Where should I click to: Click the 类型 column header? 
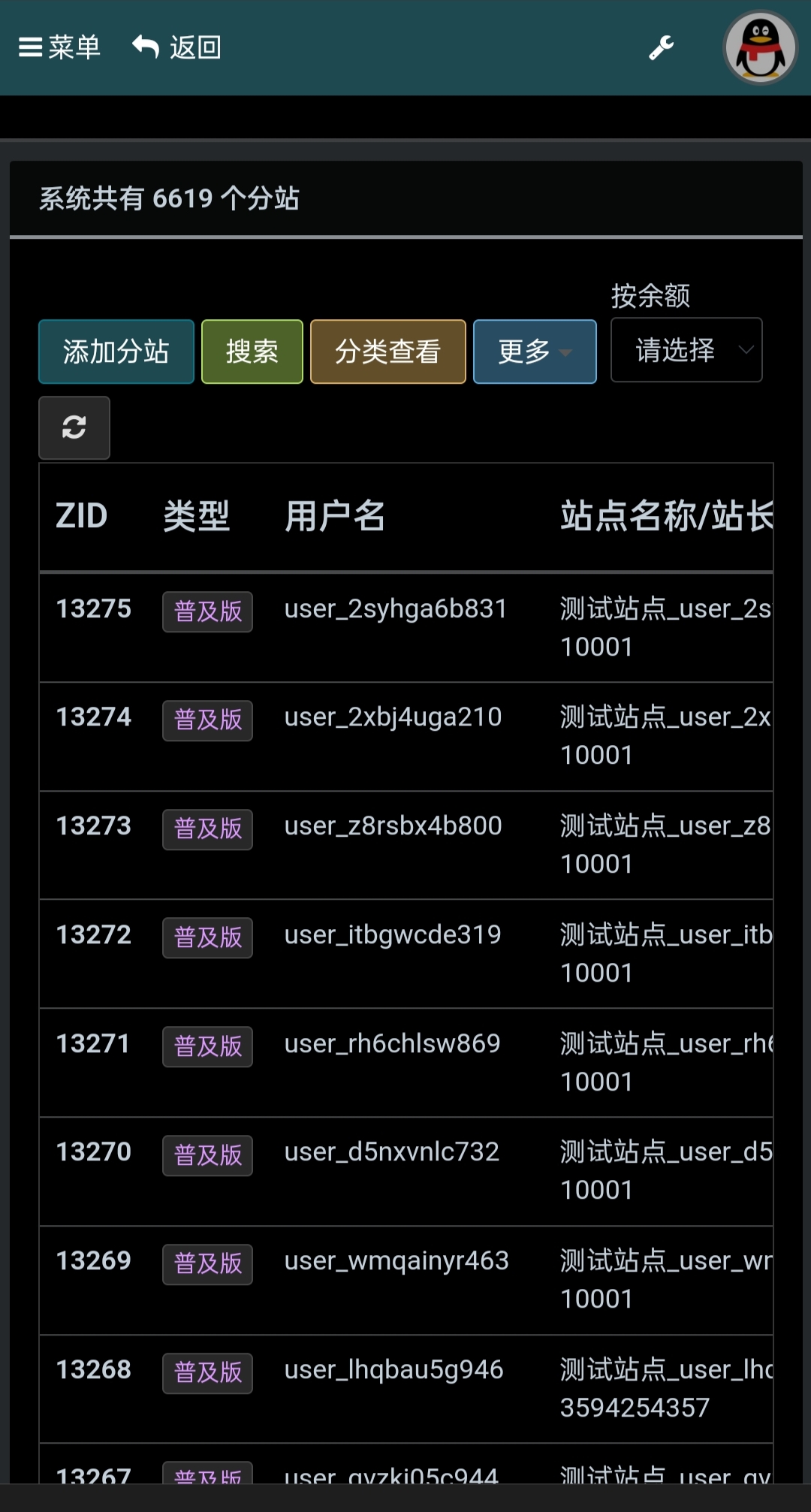pos(197,517)
